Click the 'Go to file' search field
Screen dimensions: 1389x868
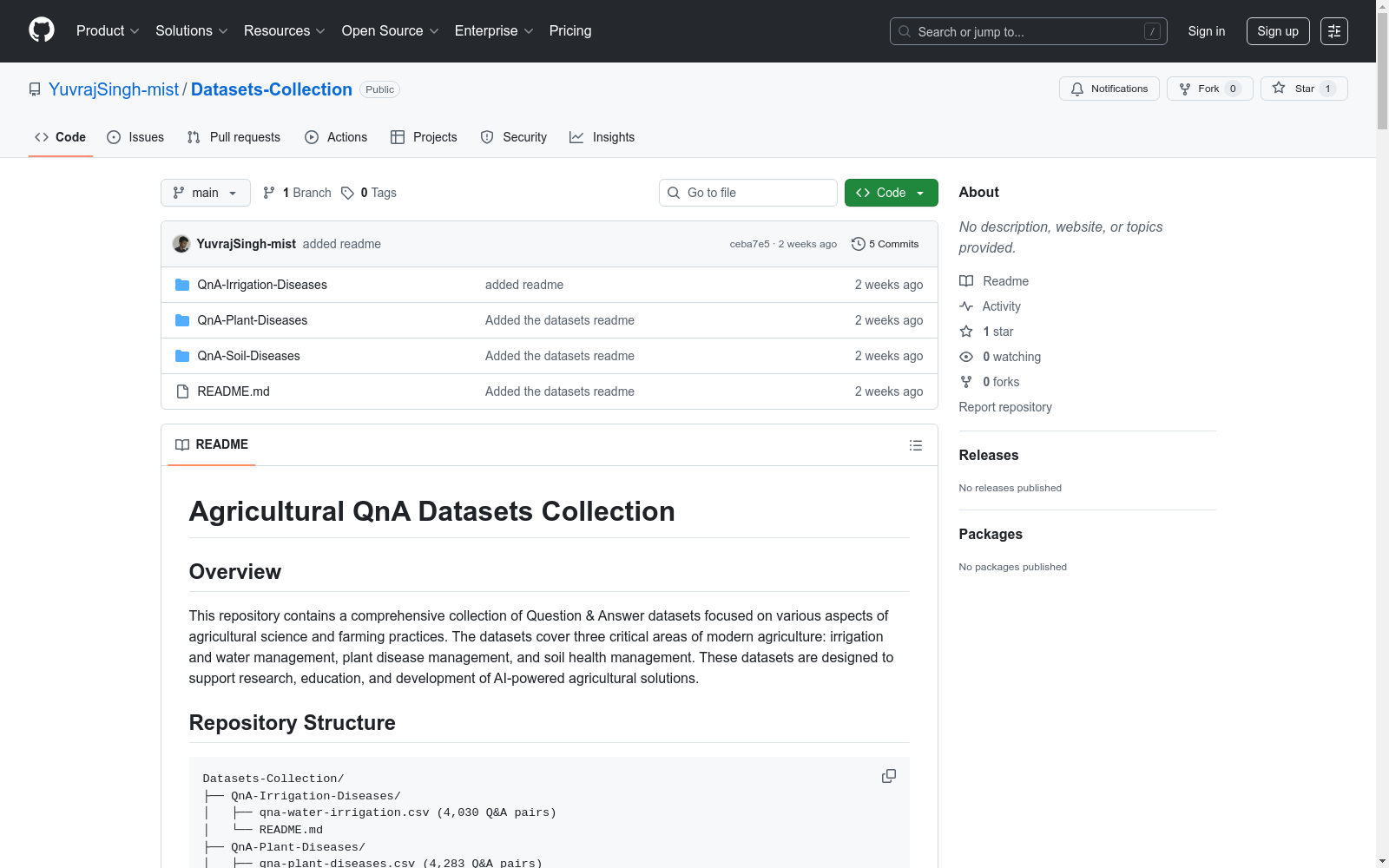point(748,193)
